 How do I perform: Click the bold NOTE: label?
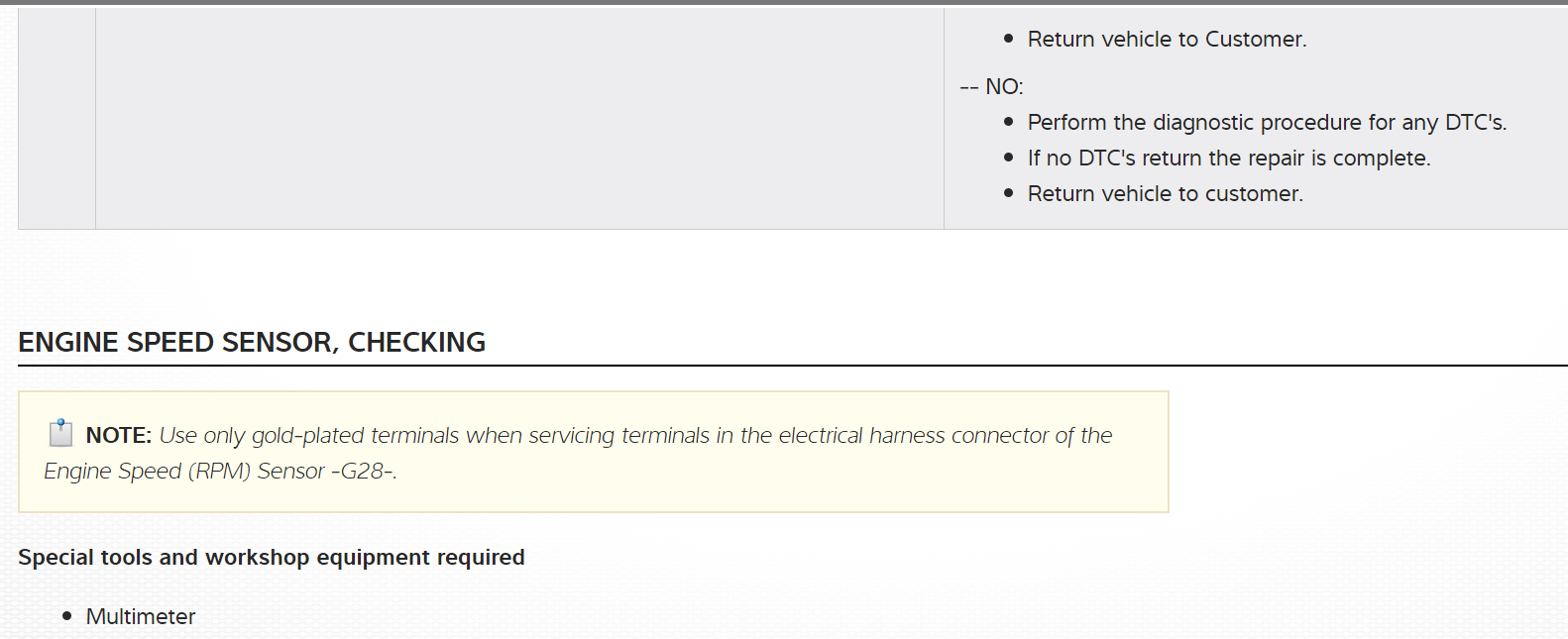[118, 436]
